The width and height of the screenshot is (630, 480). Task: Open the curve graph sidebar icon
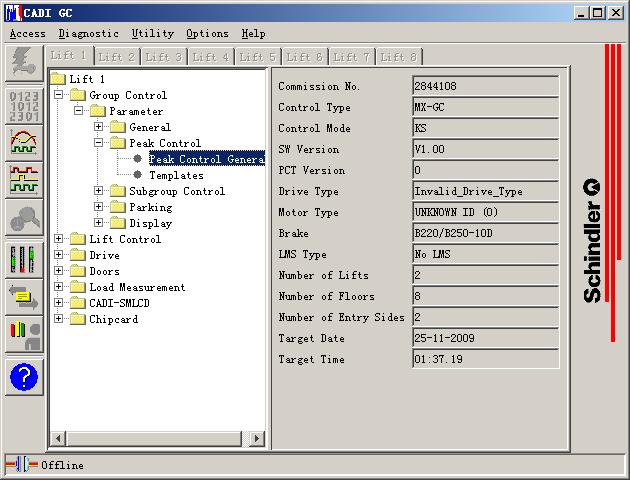tap(24, 142)
